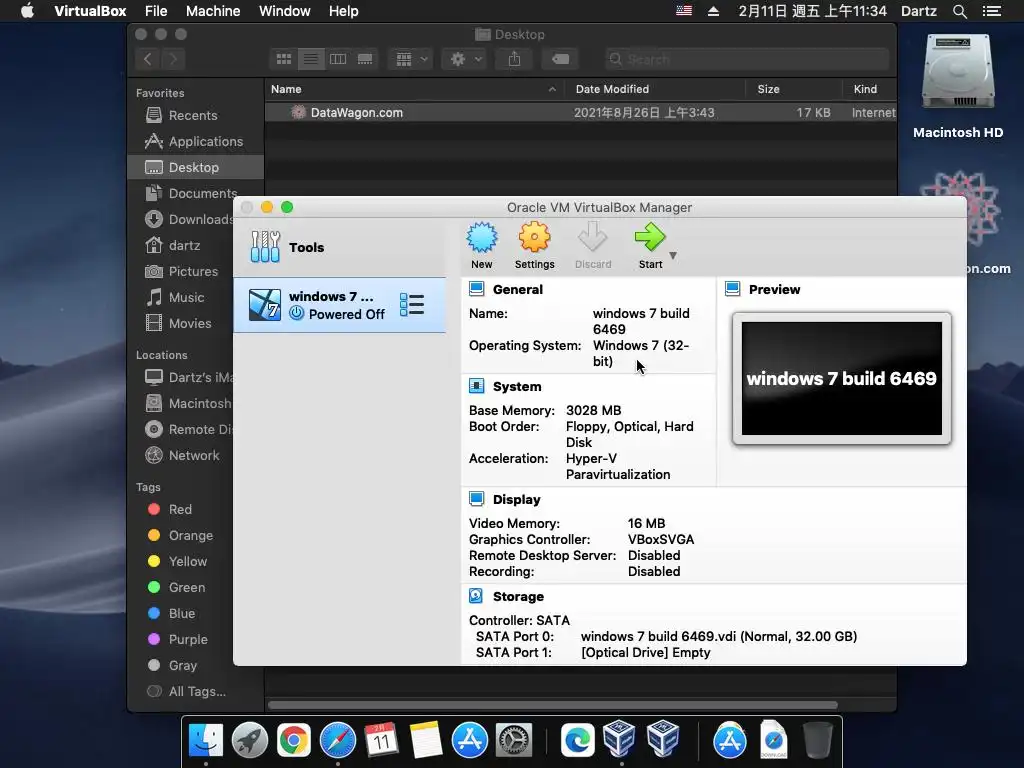Open the Help menu
This screenshot has height=768, width=1024.
(x=344, y=11)
